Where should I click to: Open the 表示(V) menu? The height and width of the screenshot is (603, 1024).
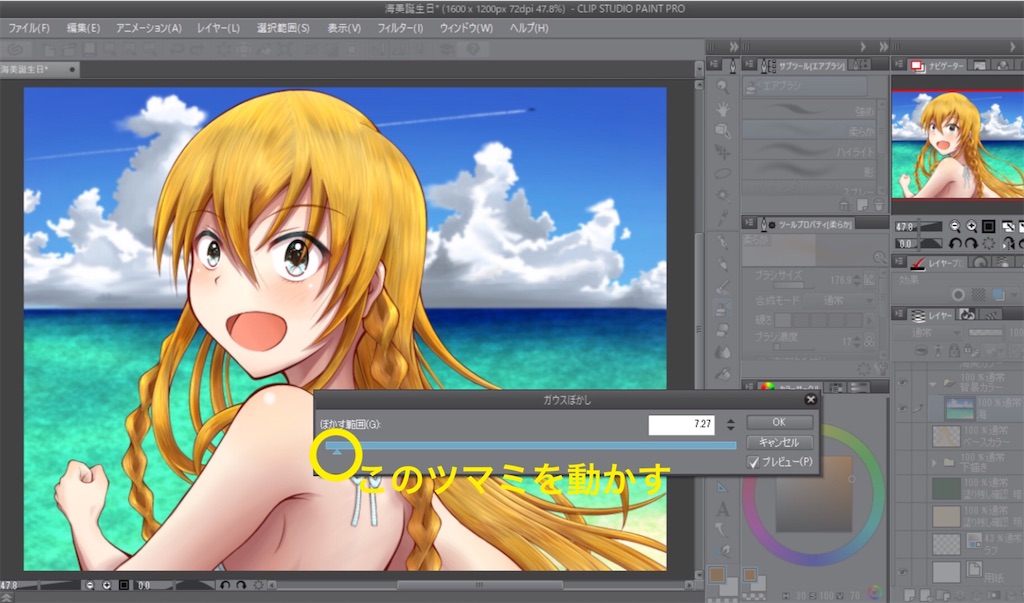(344, 28)
